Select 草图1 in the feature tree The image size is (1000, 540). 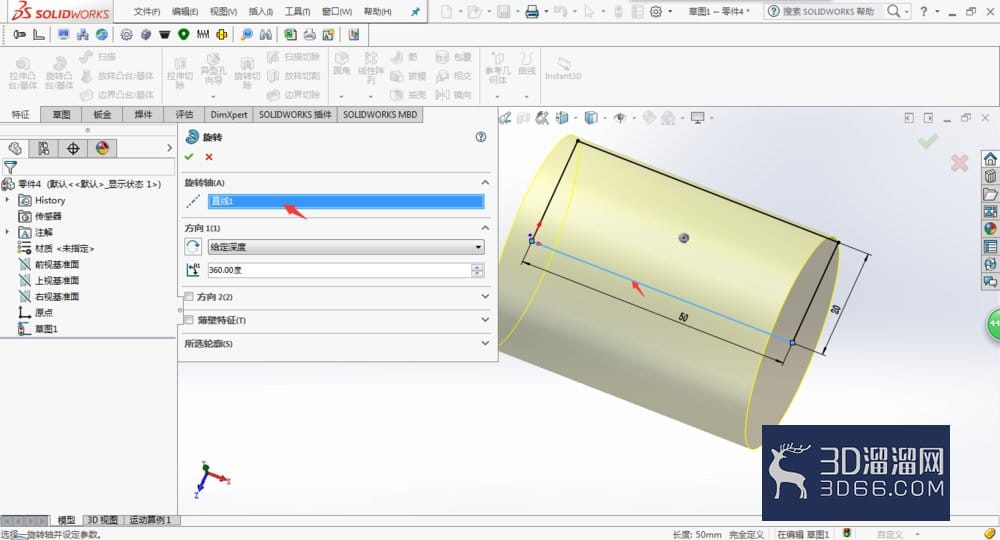(x=46, y=329)
